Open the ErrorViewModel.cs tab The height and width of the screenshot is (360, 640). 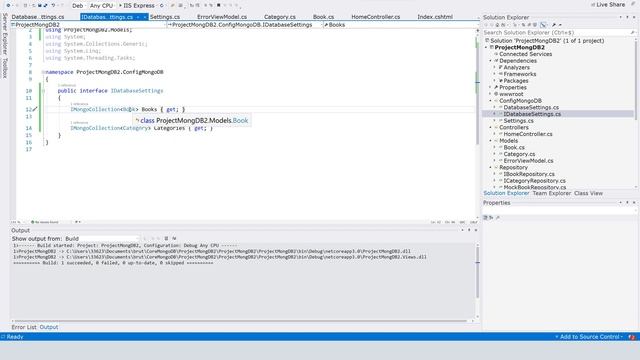222,17
